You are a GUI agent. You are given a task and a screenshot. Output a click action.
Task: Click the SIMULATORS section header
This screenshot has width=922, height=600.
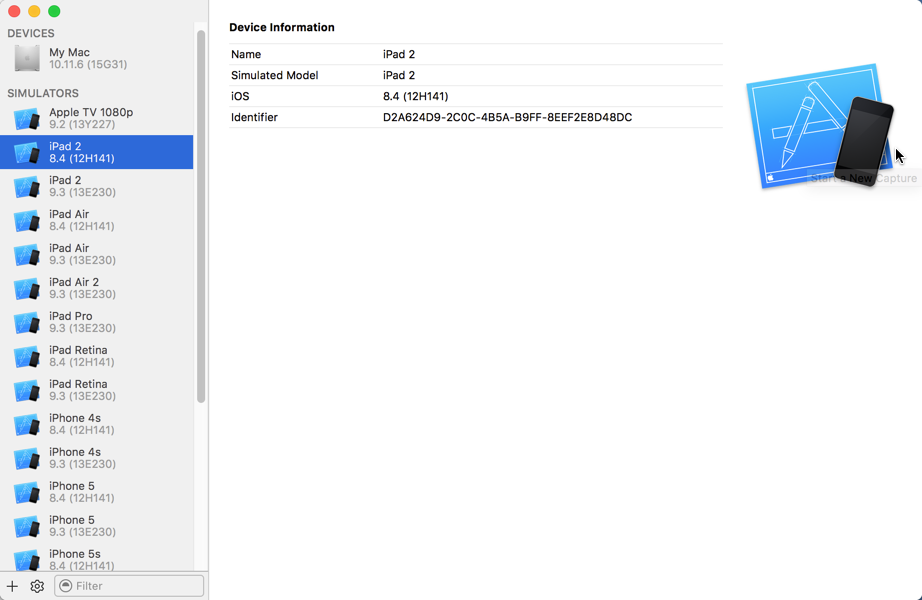tap(43, 94)
